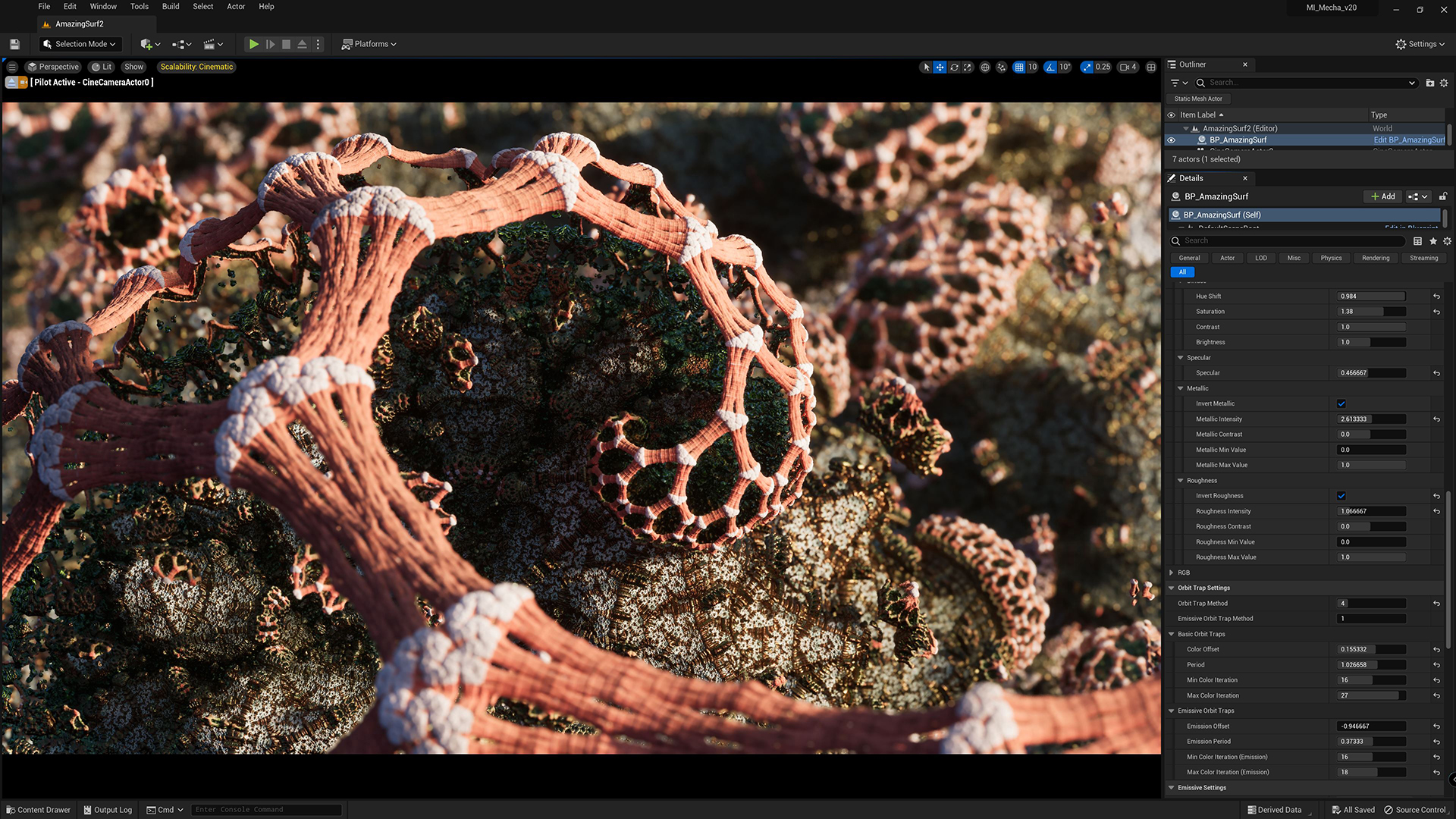Open the File menu
1456x819 pixels.
point(44,6)
